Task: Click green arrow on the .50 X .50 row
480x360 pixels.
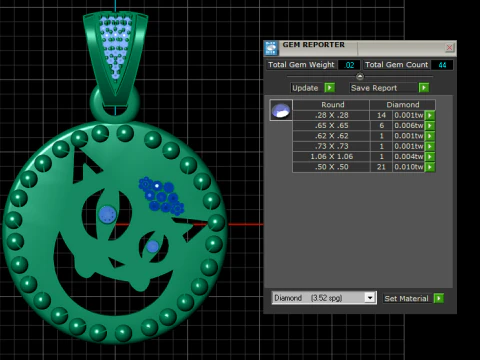Action: (x=430, y=167)
